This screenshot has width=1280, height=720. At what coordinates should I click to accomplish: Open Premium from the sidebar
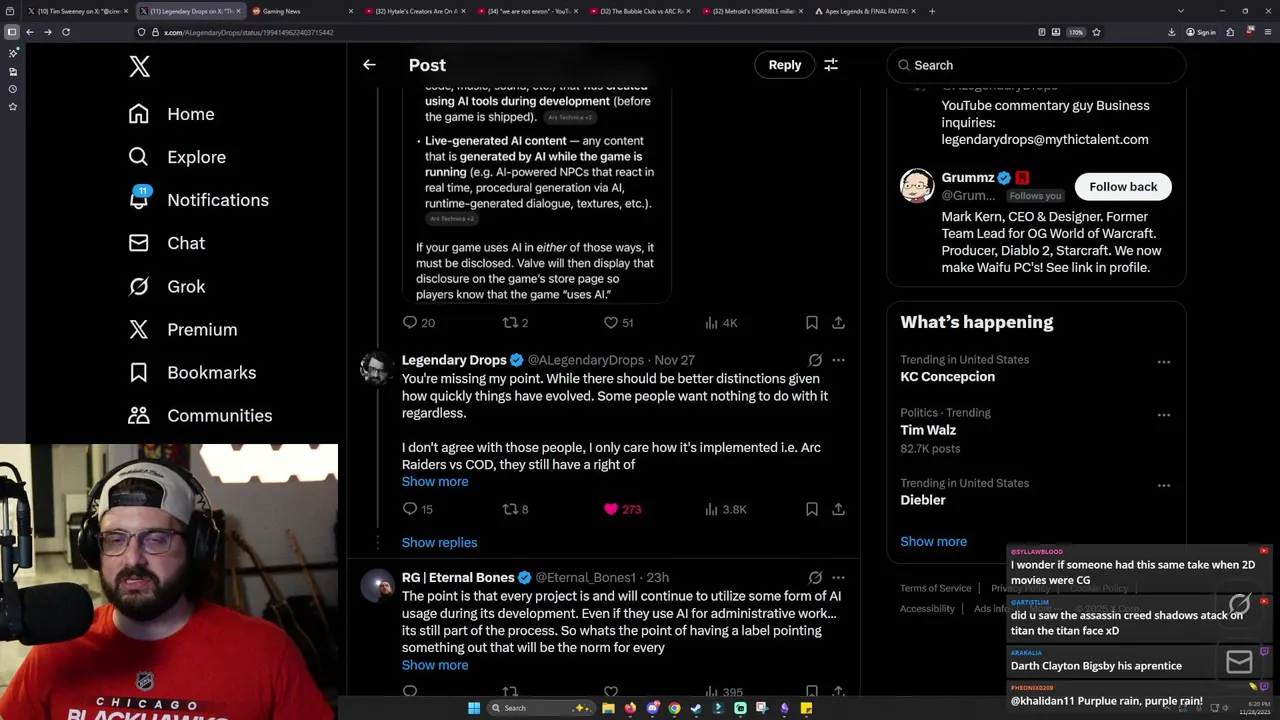[x=182, y=329]
